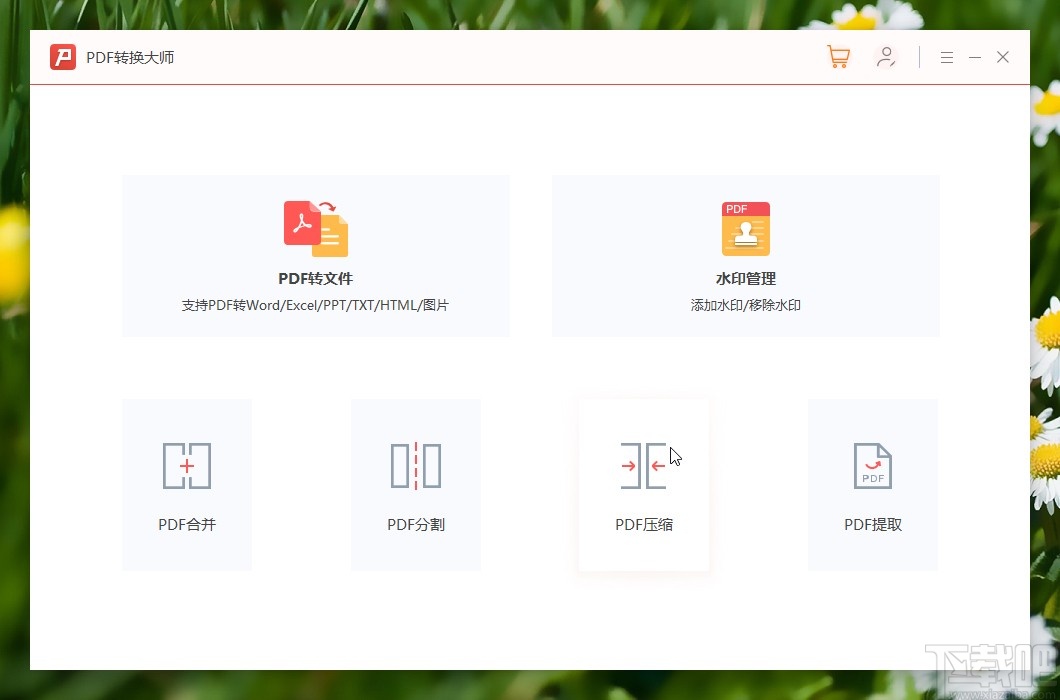The width and height of the screenshot is (1060, 700).
Task: Open the PDF提取 extraction tool
Action: coord(872,485)
